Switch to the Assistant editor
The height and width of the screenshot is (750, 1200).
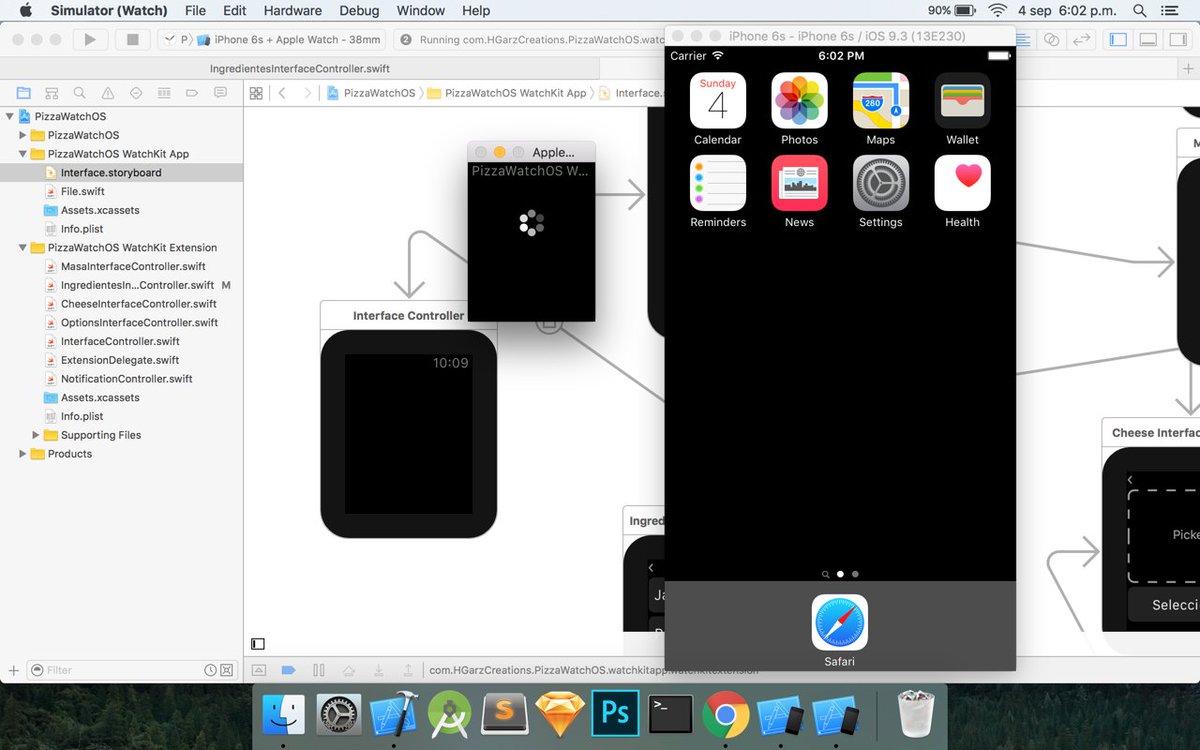coord(1051,40)
